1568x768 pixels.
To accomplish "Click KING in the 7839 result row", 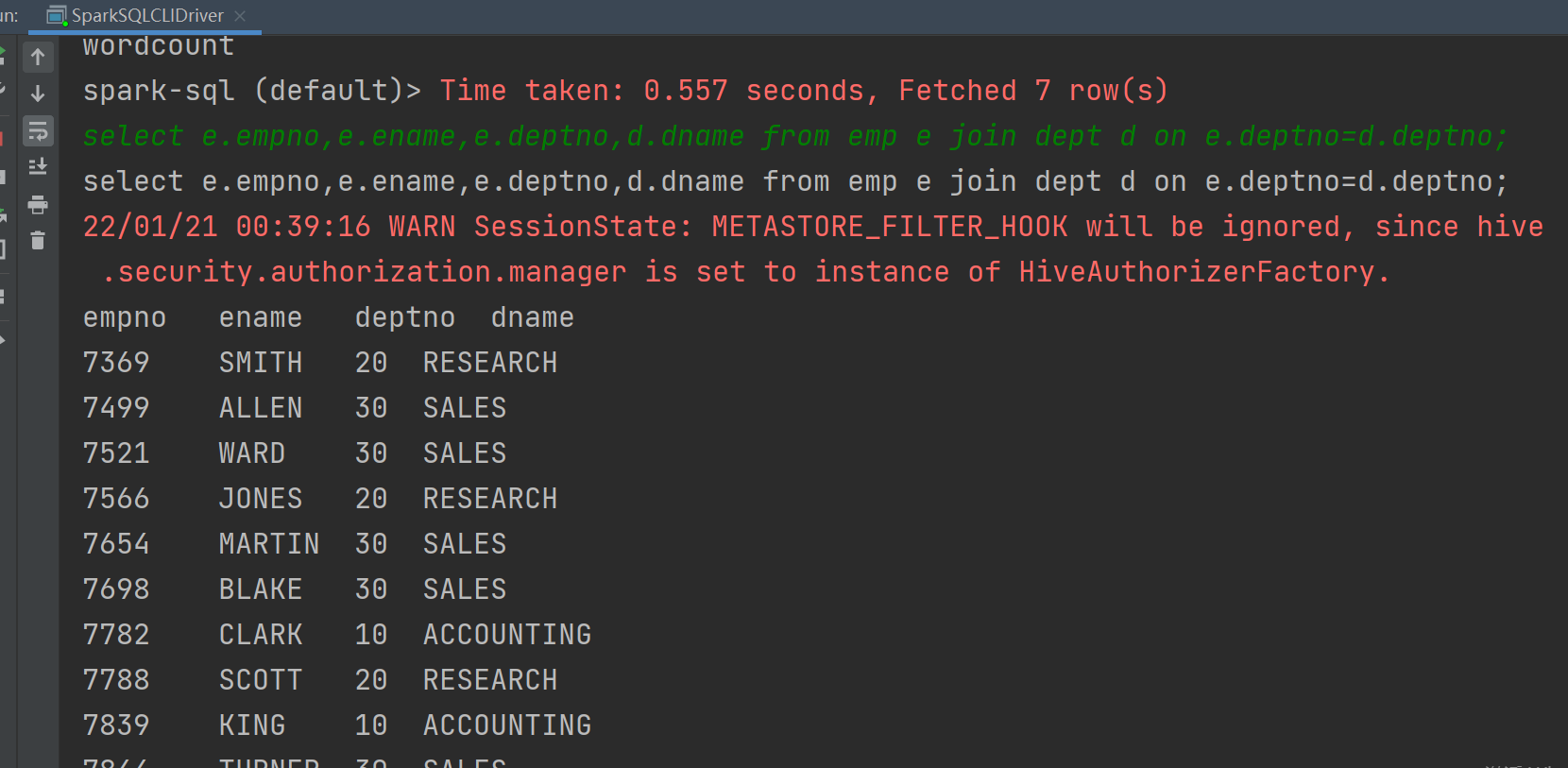I will coord(252,725).
